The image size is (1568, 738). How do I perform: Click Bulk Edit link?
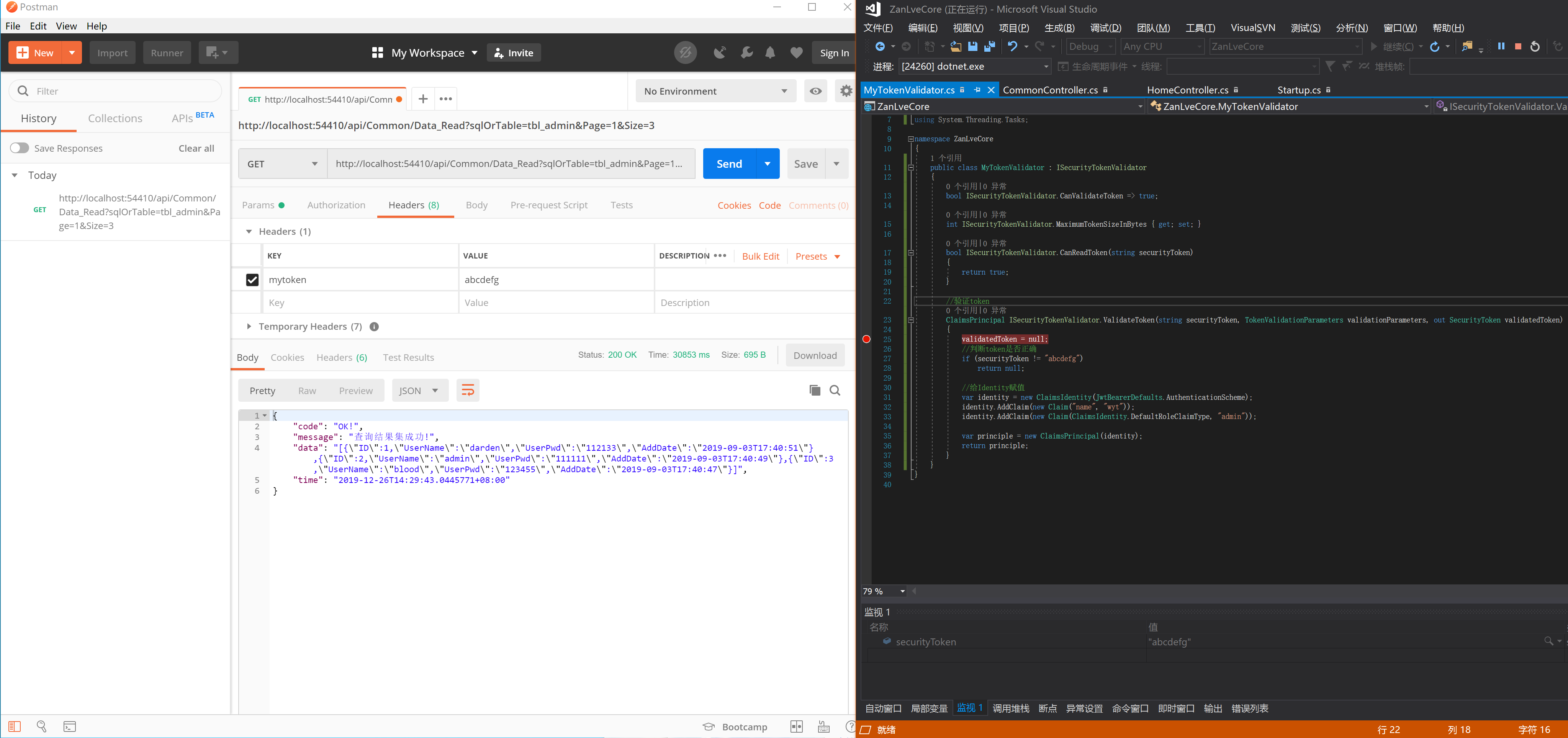[760, 256]
